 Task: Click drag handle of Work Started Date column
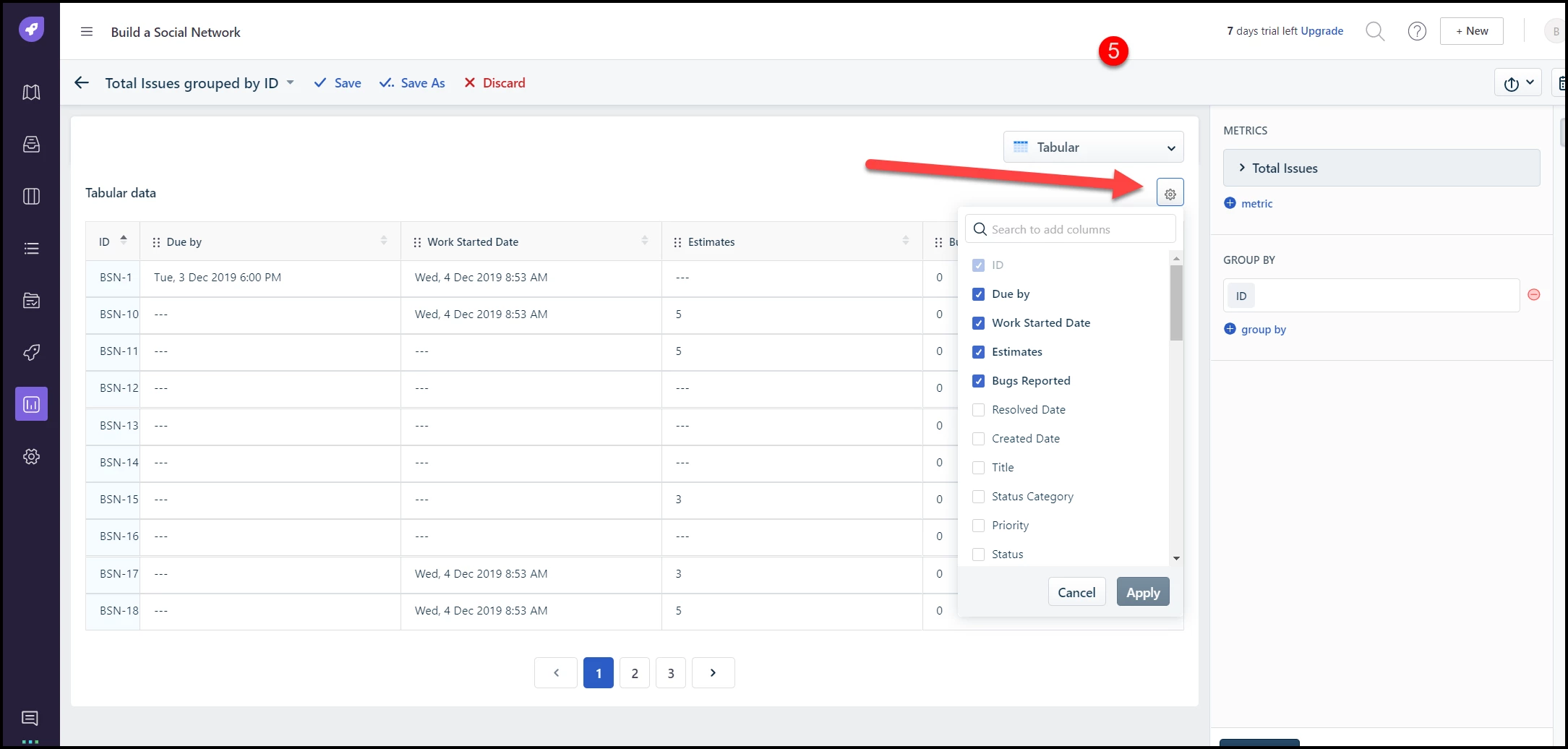417,242
